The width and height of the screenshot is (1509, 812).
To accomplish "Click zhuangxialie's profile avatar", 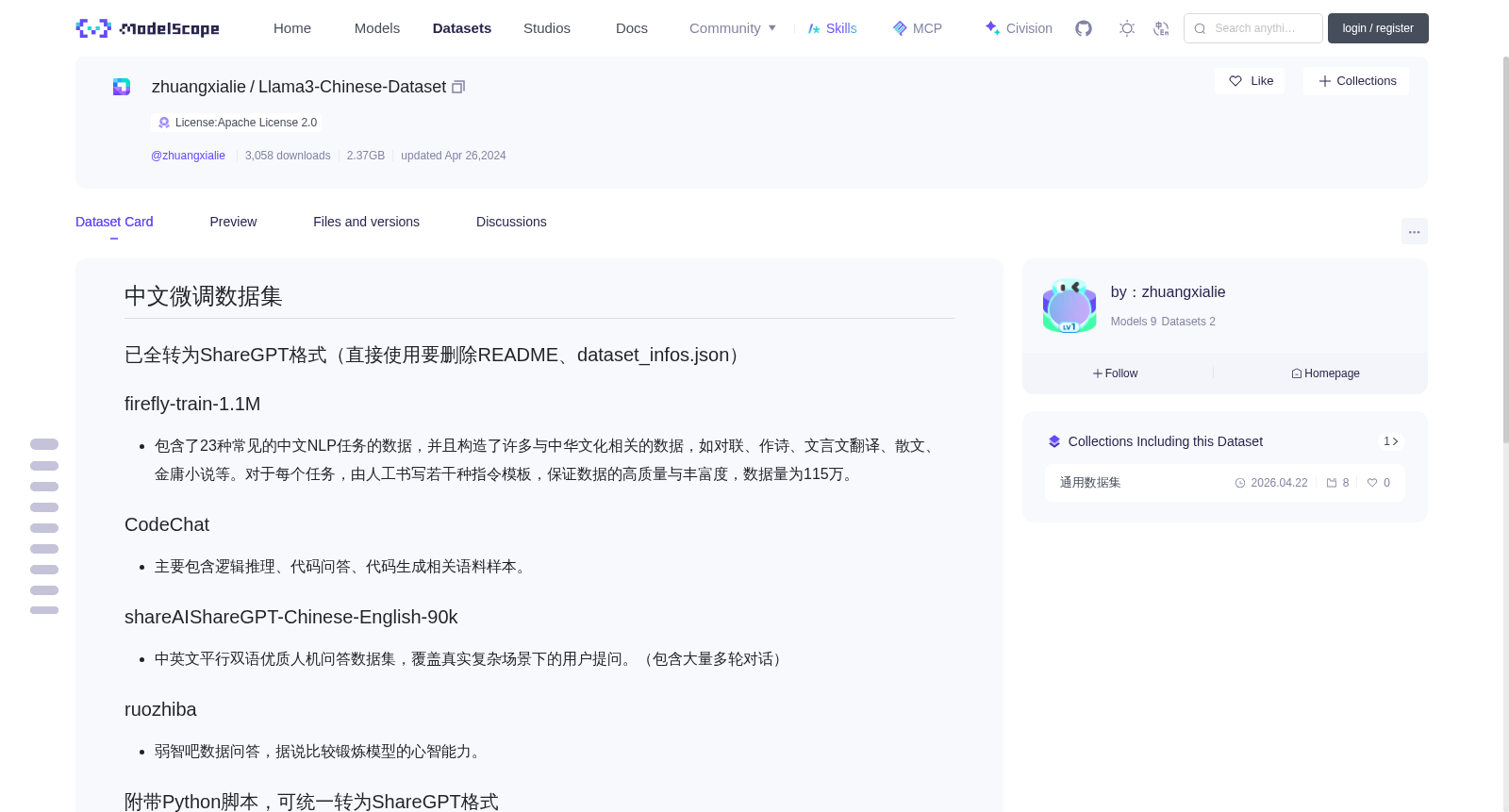I will 1070,306.
